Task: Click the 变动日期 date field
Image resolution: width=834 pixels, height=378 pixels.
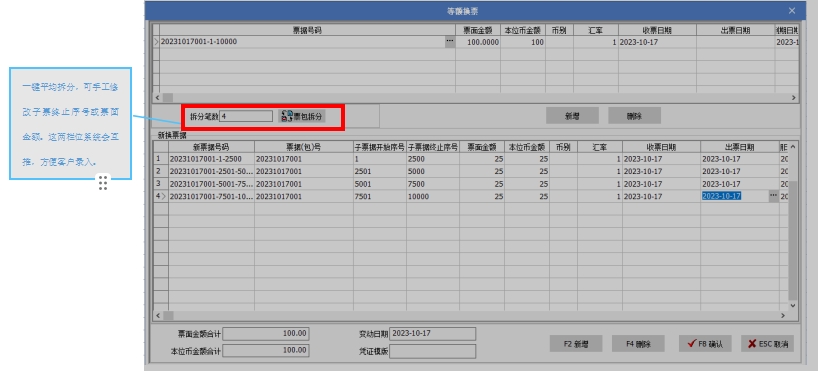Action: (432, 334)
